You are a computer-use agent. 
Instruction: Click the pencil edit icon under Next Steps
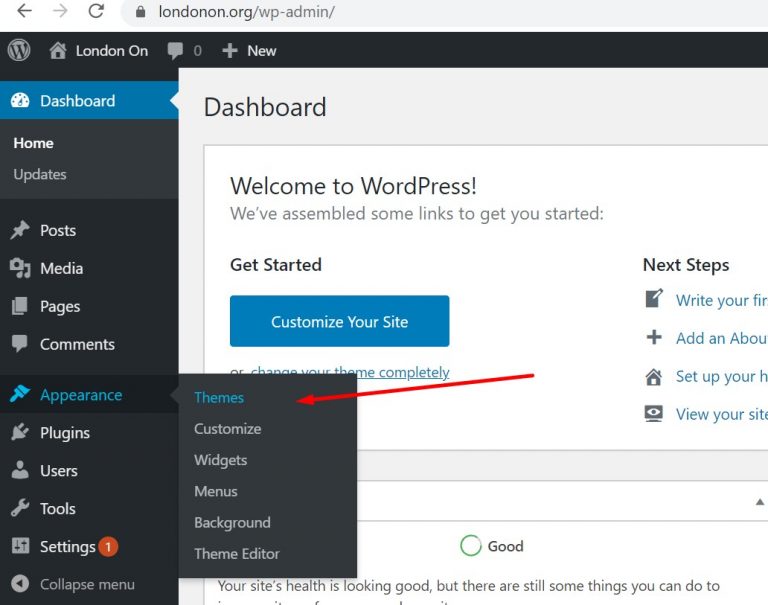coord(654,298)
